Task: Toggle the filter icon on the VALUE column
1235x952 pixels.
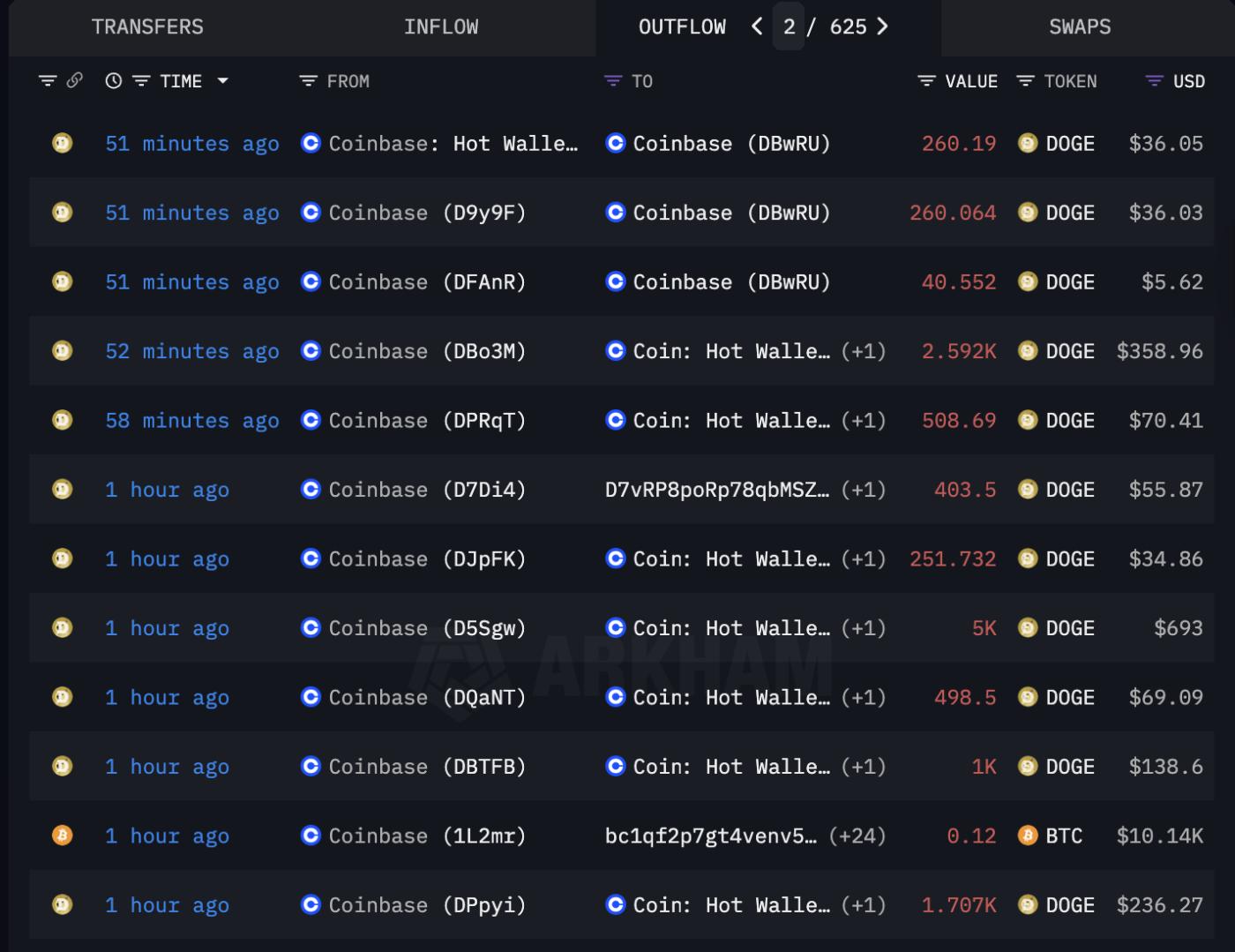Action: coord(925,80)
